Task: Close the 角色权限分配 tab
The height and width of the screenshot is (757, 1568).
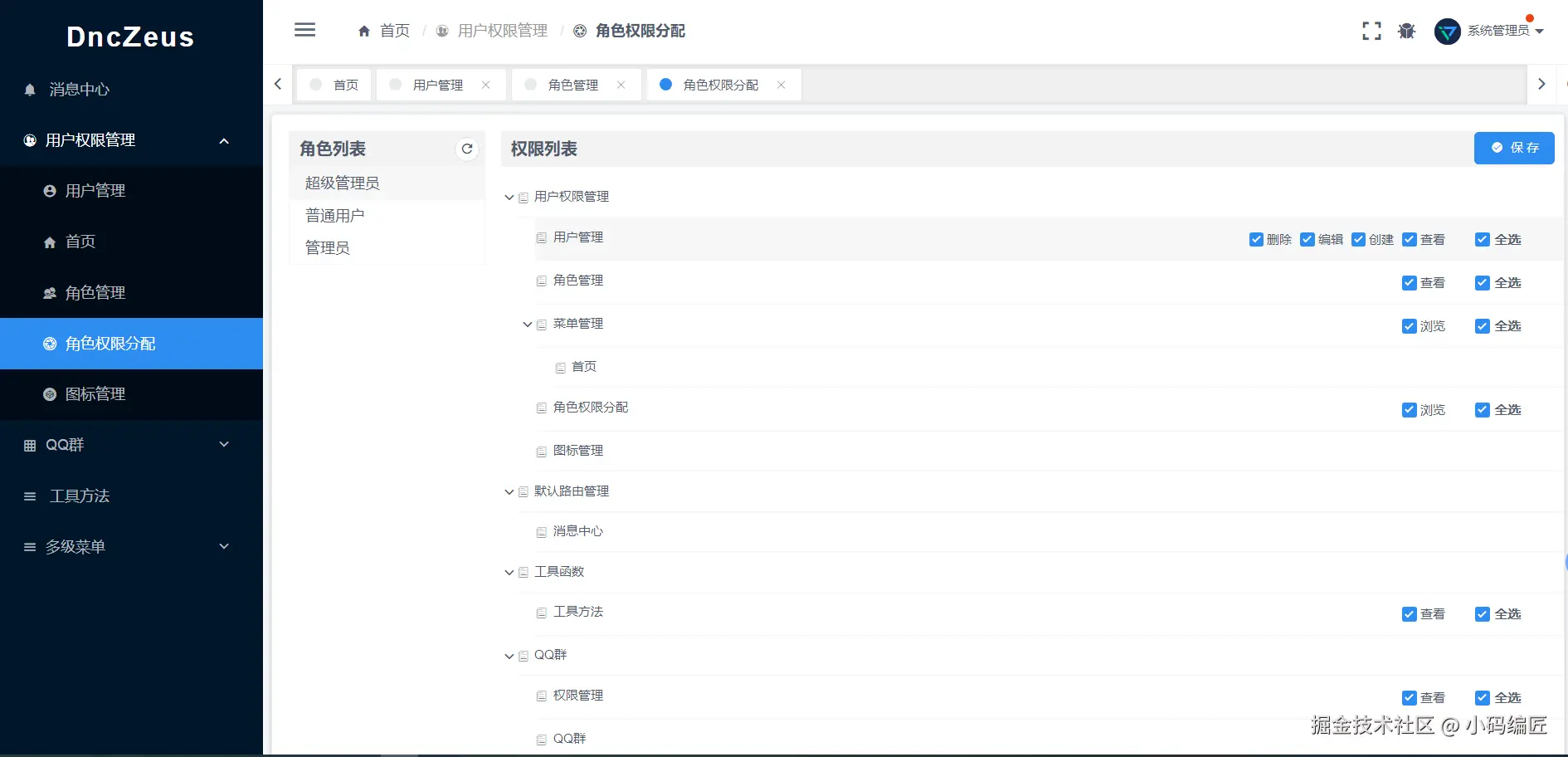Action: tap(781, 85)
